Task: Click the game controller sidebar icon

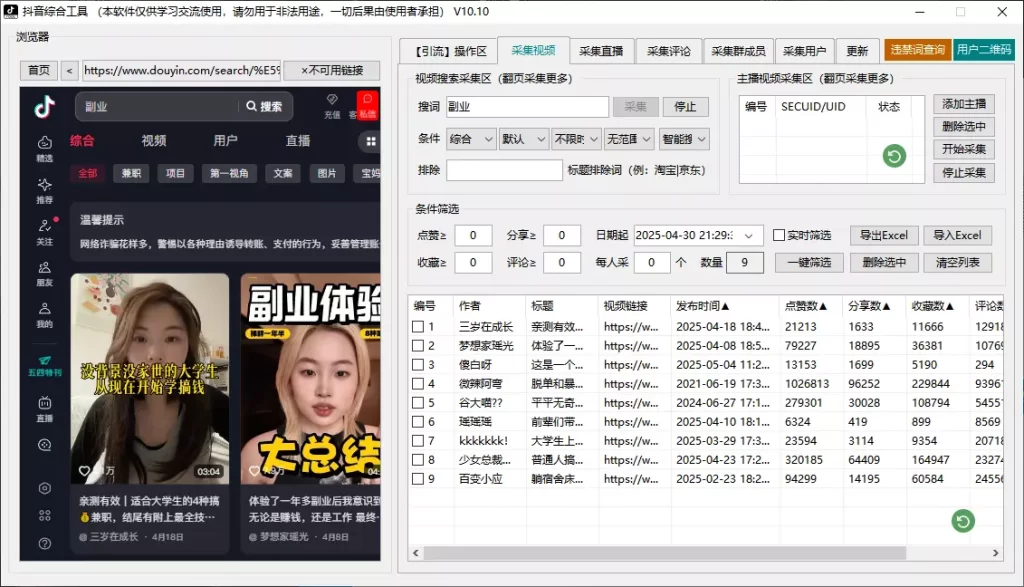Action: pos(44,445)
